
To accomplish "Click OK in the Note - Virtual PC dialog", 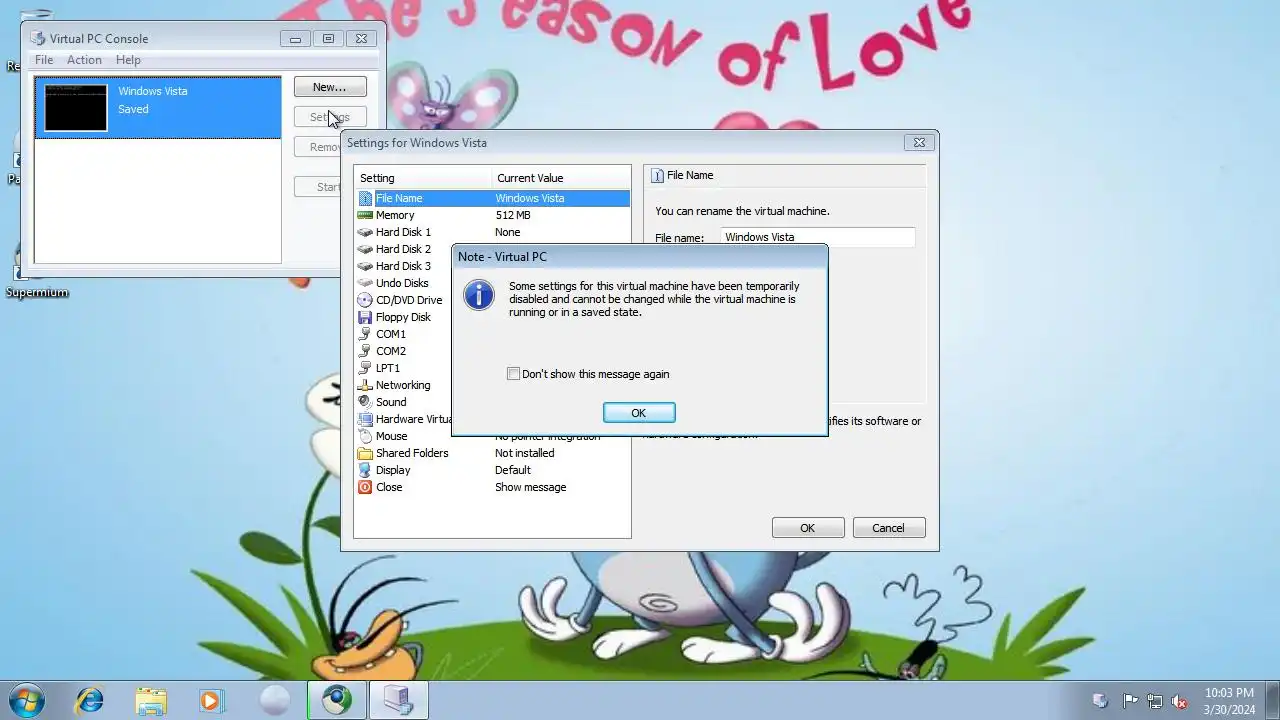I will tap(639, 413).
